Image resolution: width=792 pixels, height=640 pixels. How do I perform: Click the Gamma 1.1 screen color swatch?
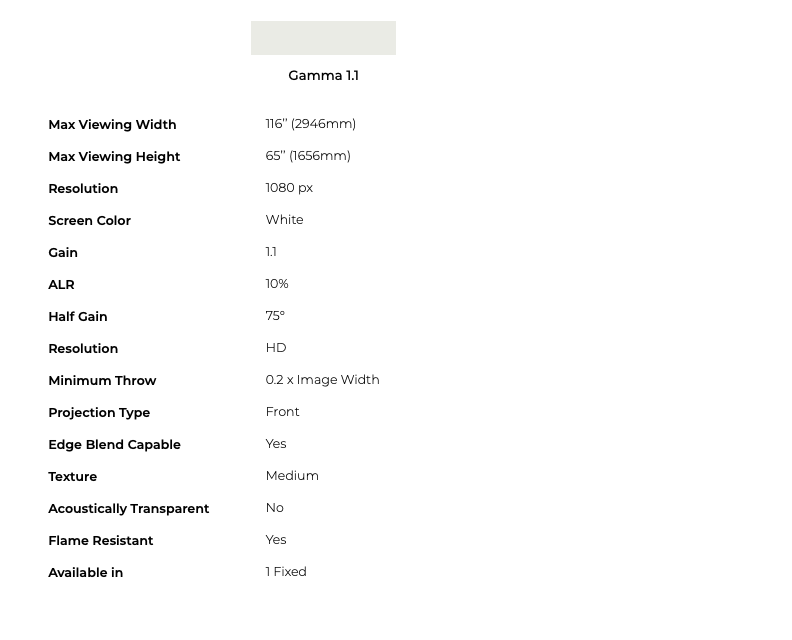point(323,38)
